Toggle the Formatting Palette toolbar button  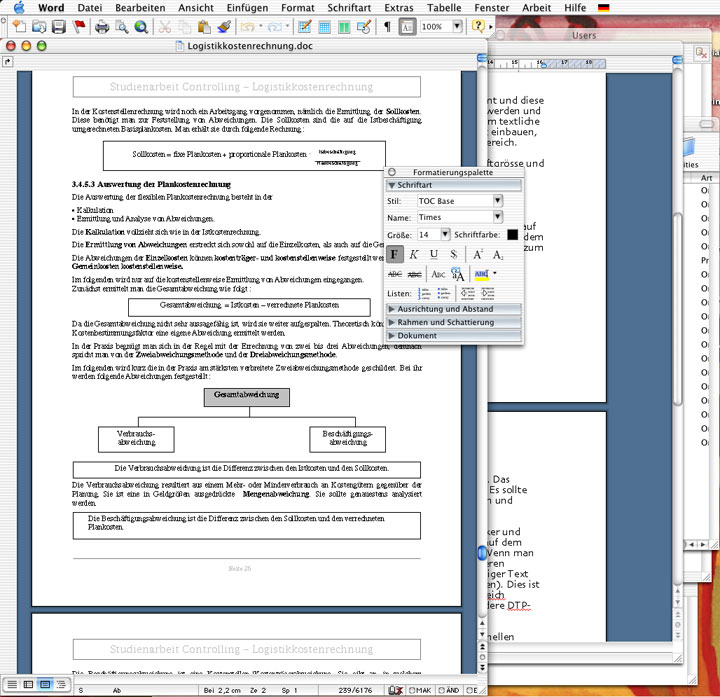(x=407, y=27)
